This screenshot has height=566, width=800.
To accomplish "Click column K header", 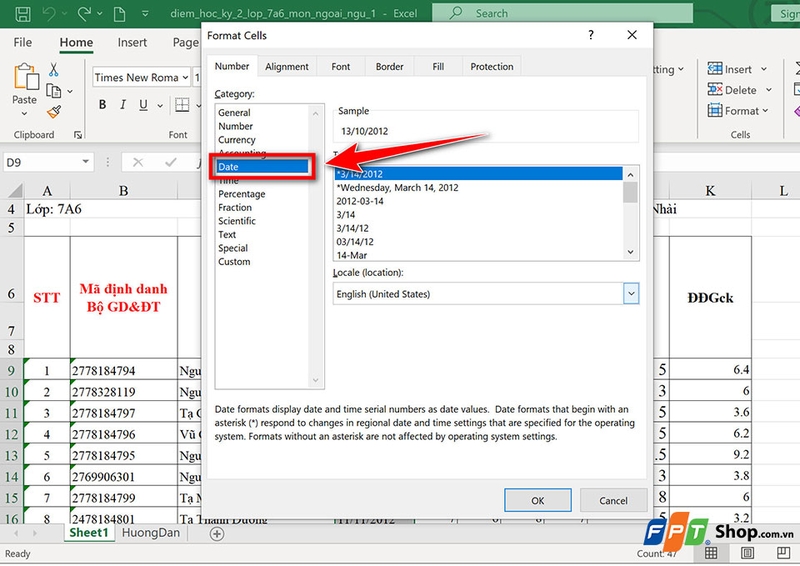I will [710, 191].
